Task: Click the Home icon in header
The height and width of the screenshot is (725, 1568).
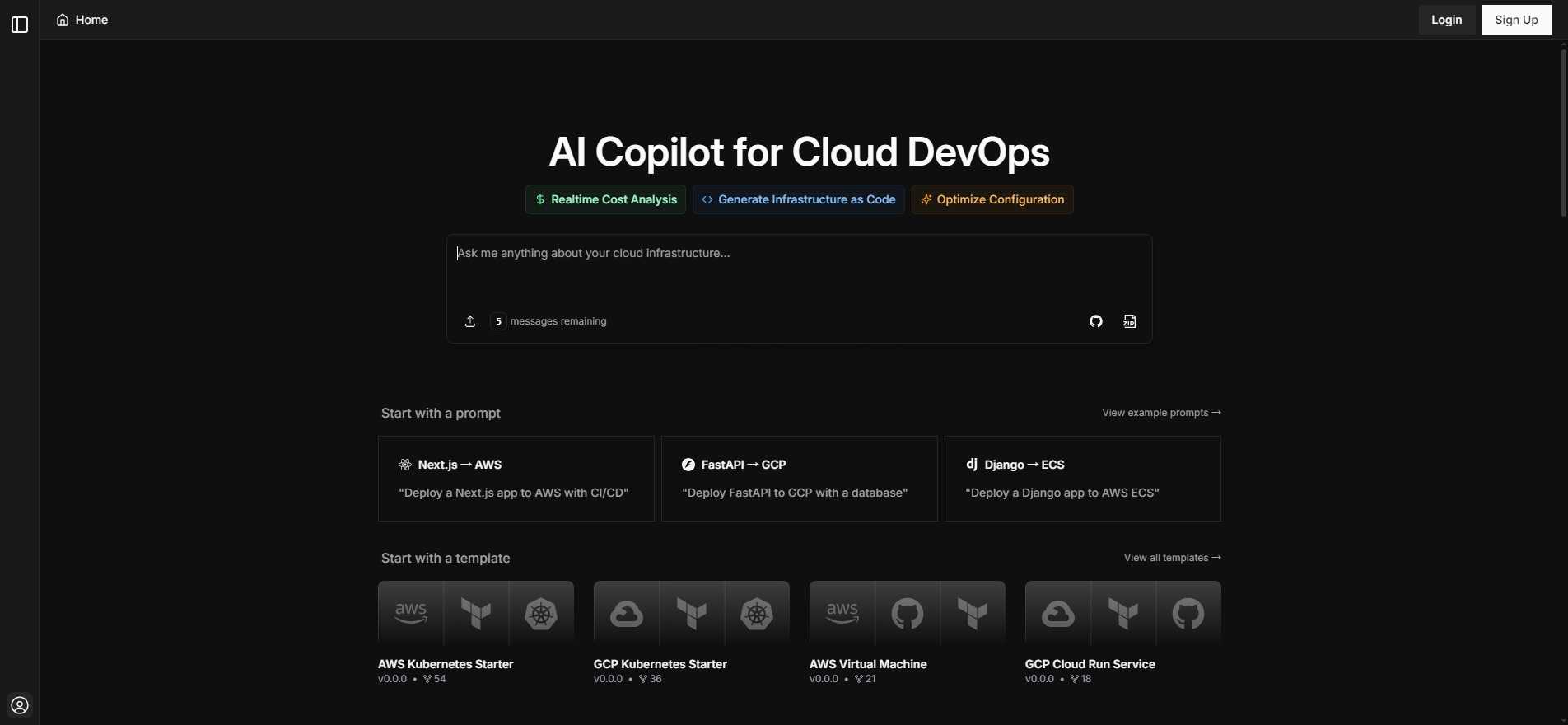Action: tap(63, 20)
